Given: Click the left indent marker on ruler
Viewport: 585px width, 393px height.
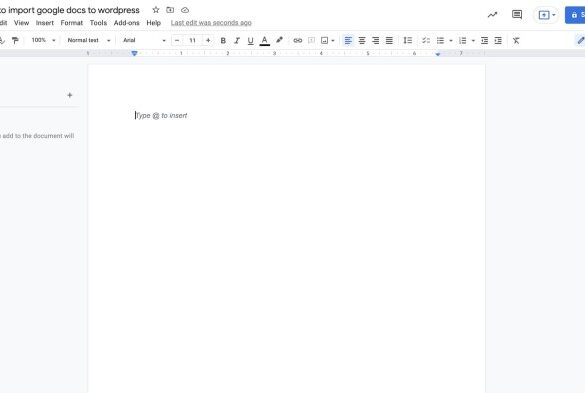Looking at the screenshot, I should (134, 53).
